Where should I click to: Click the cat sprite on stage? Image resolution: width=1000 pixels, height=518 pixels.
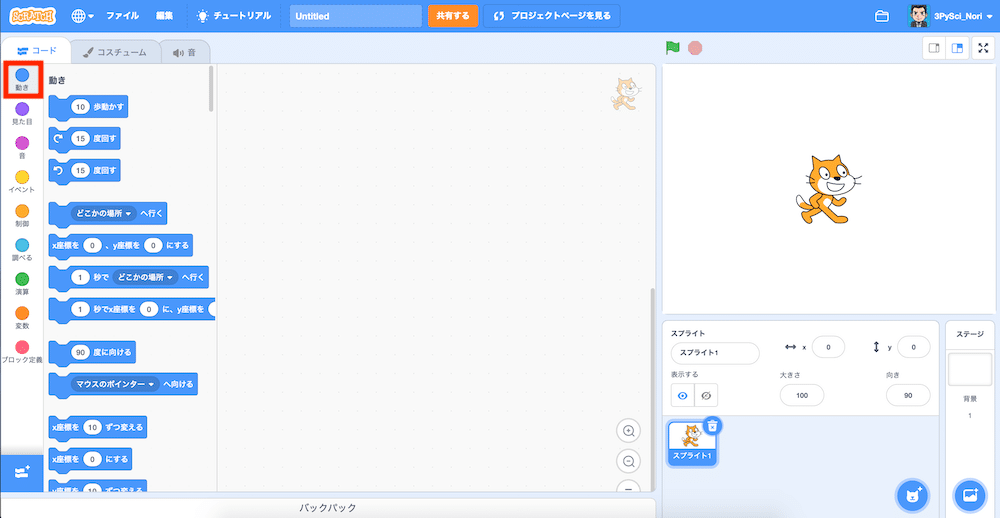(829, 189)
